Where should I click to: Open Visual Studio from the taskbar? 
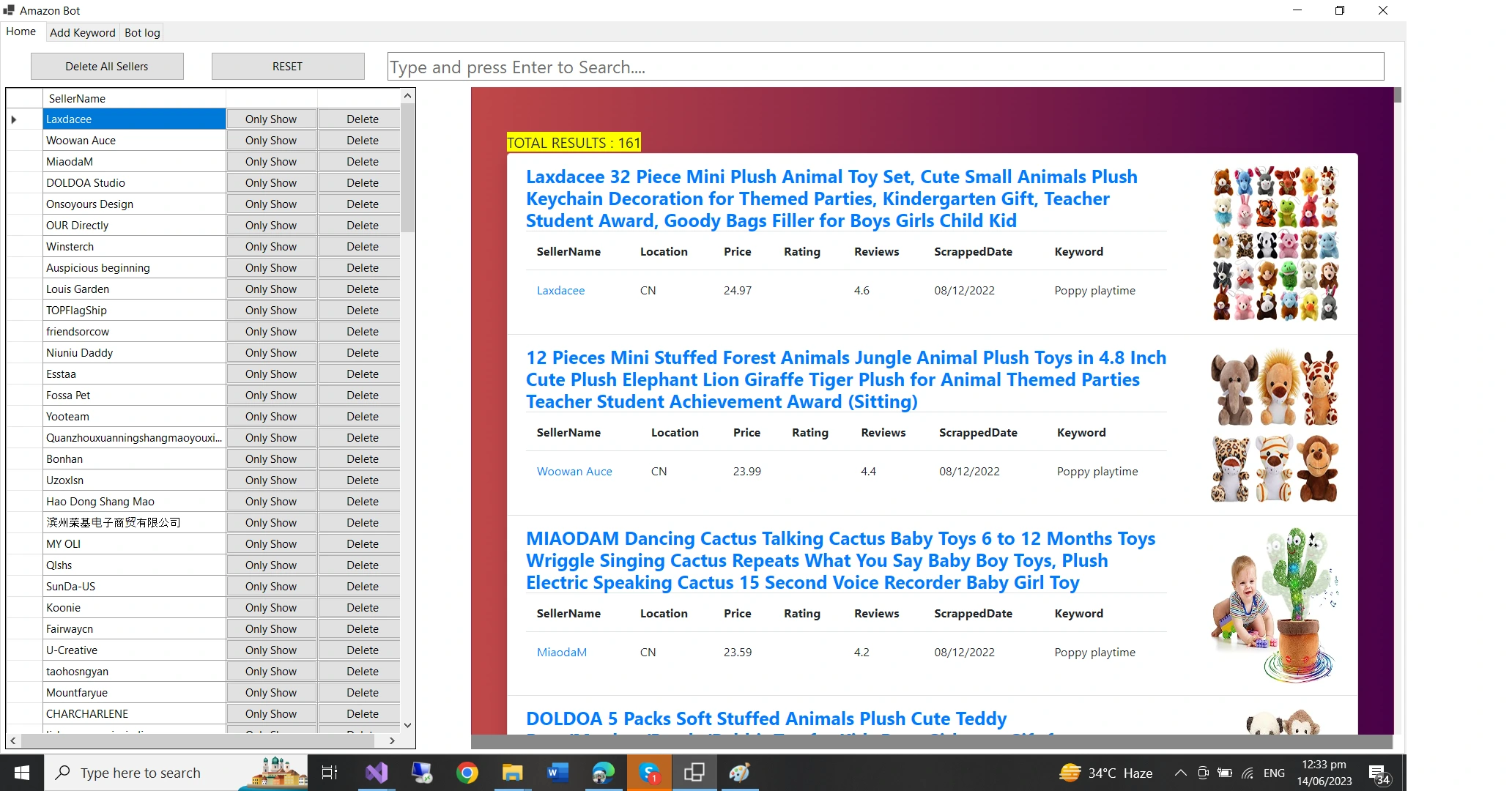click(x=377, y=773)
